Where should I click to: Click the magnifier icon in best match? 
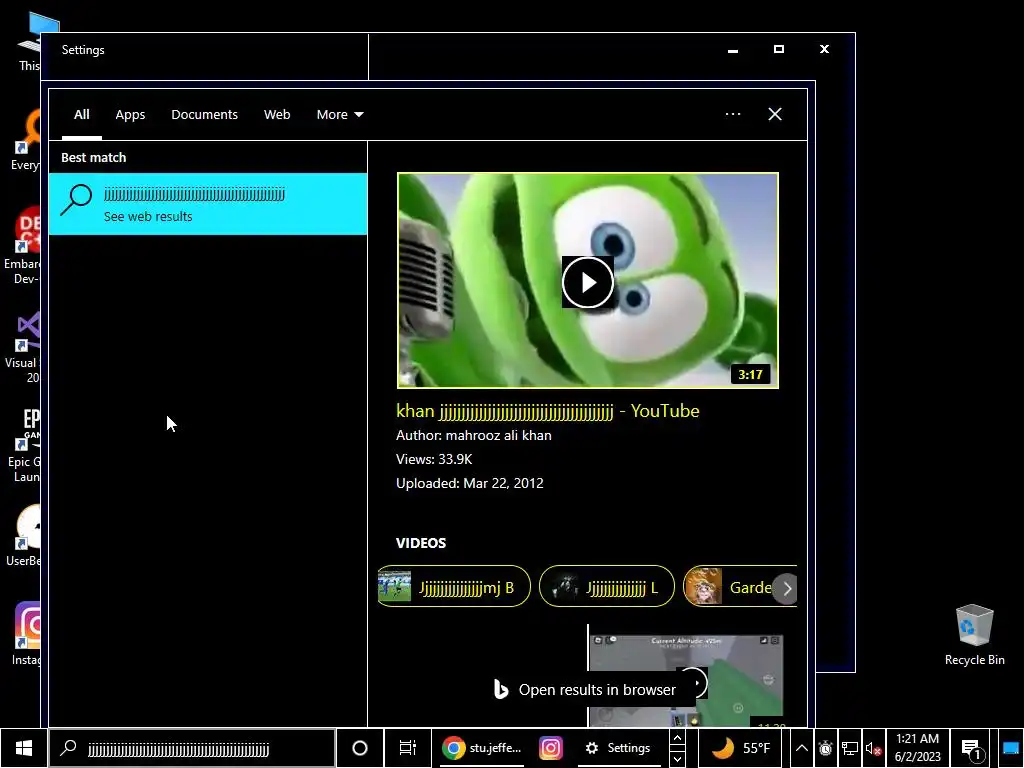click(x=76, y=200)
